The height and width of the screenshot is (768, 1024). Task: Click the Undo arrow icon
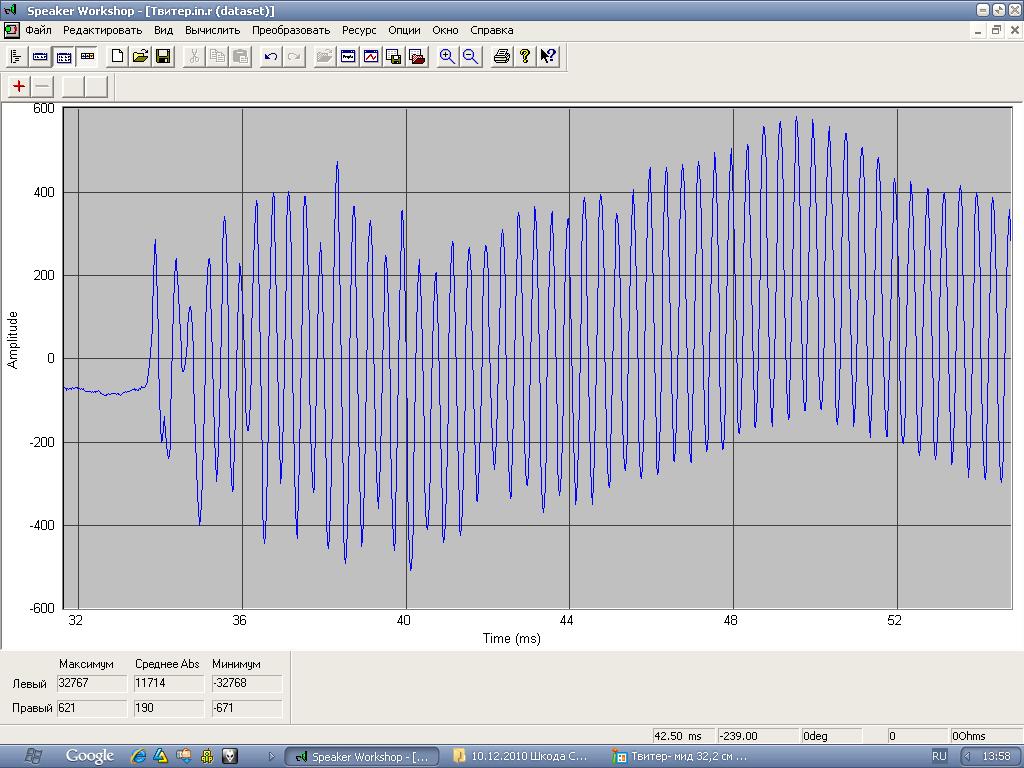pos(270,57)
